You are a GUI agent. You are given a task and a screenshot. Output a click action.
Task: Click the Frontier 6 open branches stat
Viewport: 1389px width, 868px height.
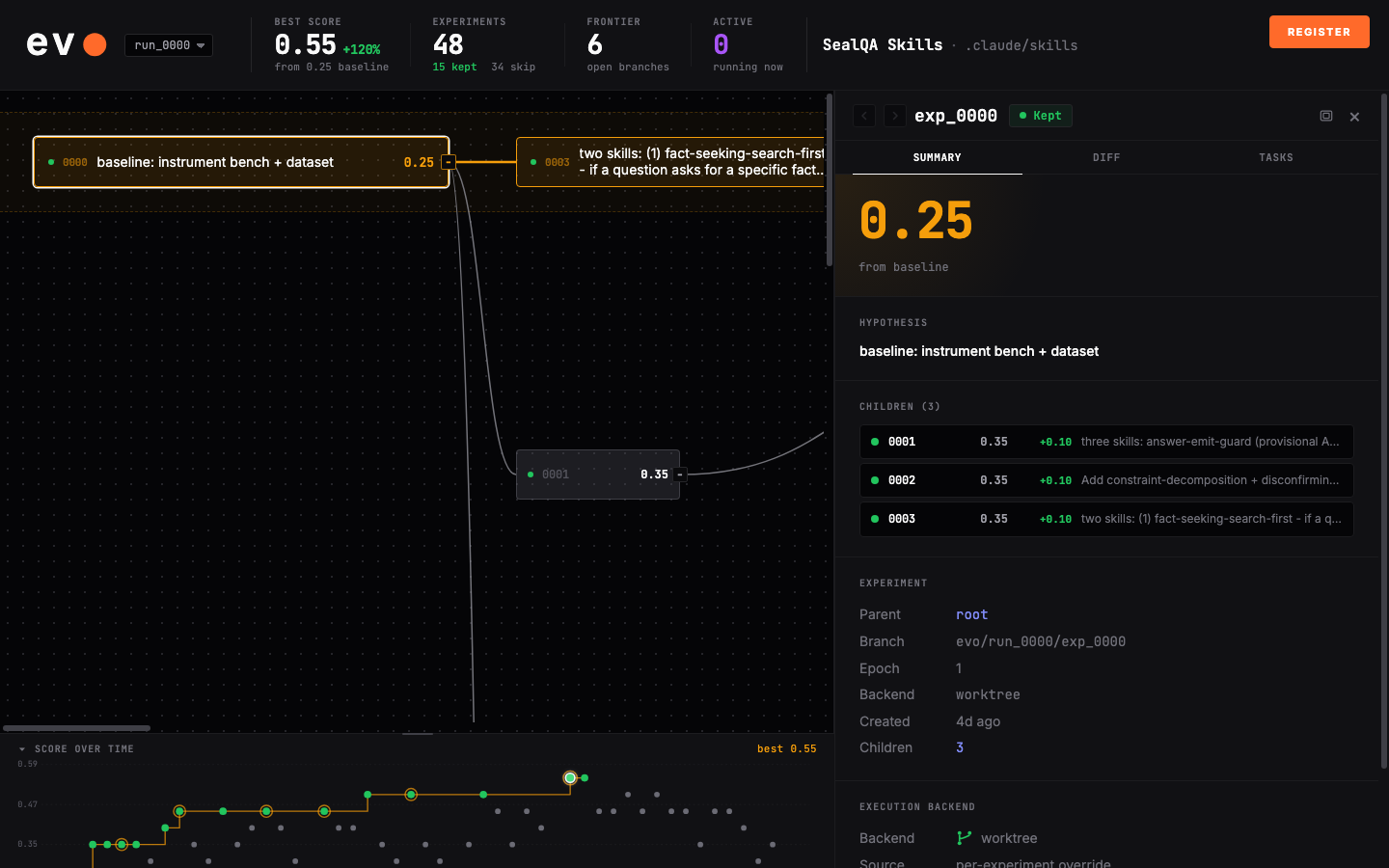(x=628, y=44)
